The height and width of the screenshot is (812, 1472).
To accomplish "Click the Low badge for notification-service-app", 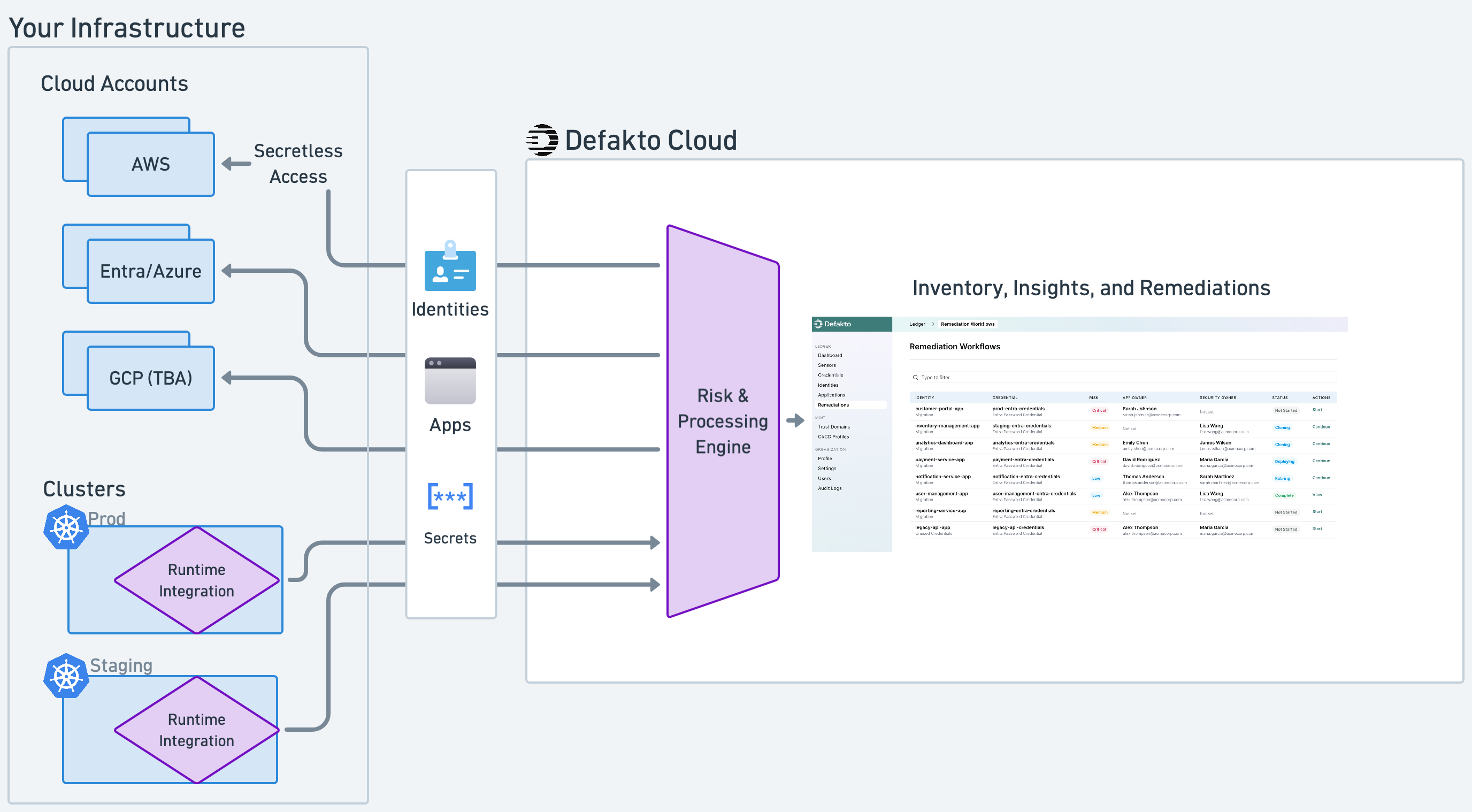I will click(1096, 479).
